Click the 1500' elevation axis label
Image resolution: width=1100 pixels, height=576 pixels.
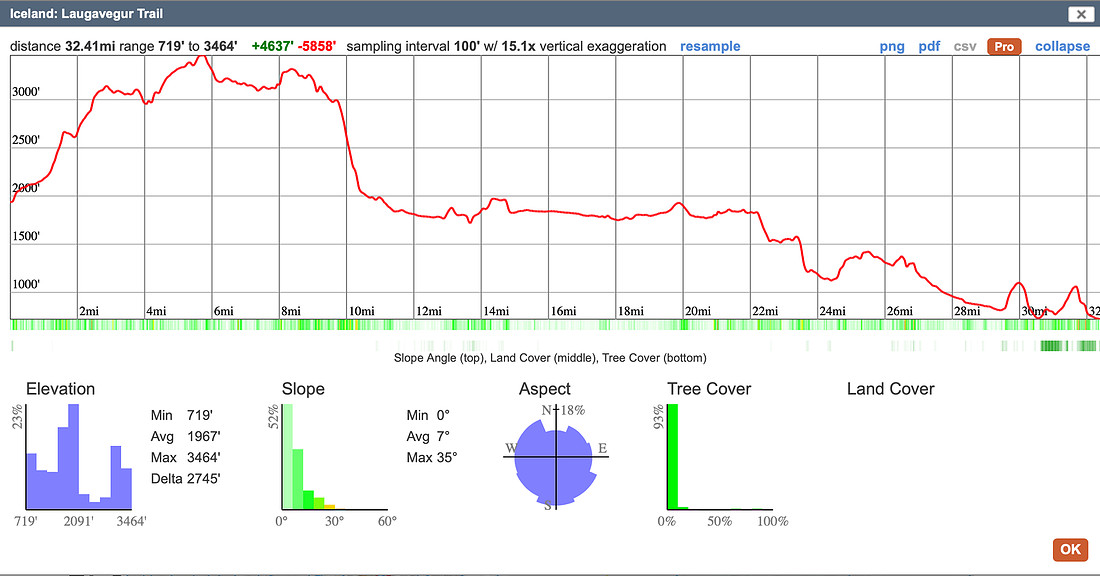[x=26, y=236]
